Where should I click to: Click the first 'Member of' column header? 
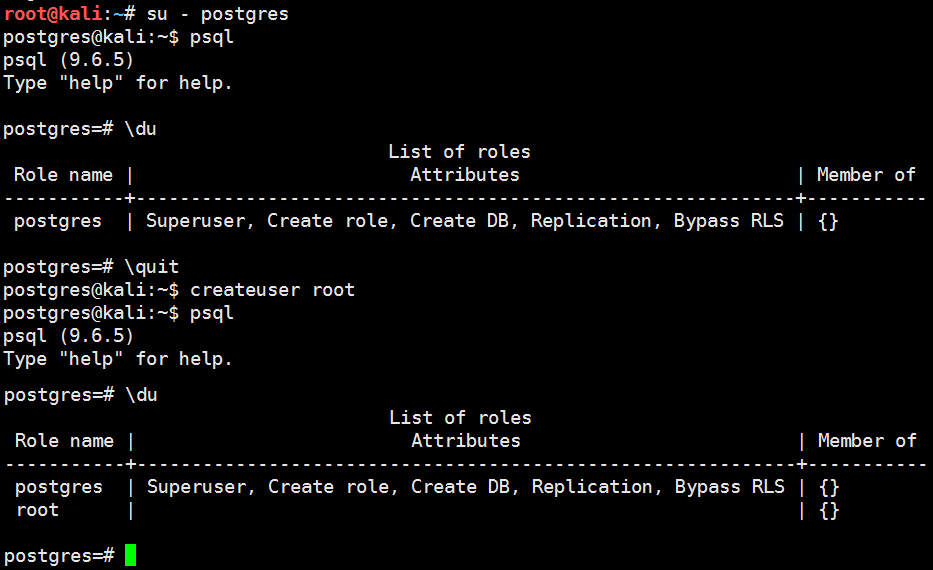866,175
